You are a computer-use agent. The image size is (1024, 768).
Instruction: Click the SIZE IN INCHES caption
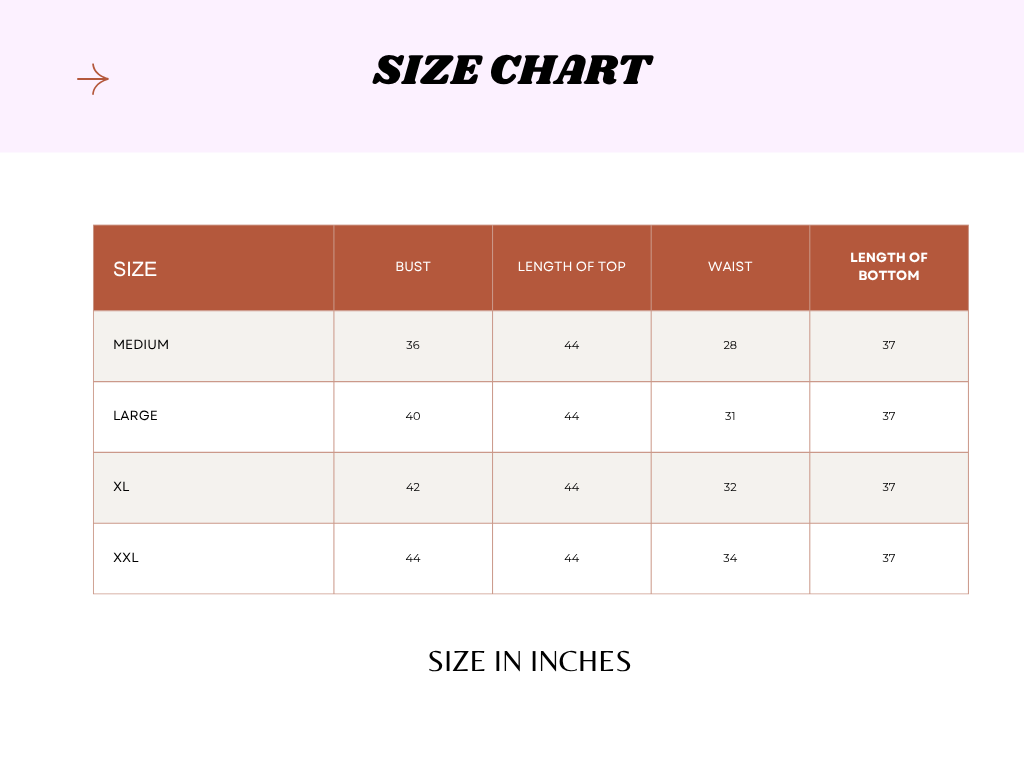529,662
